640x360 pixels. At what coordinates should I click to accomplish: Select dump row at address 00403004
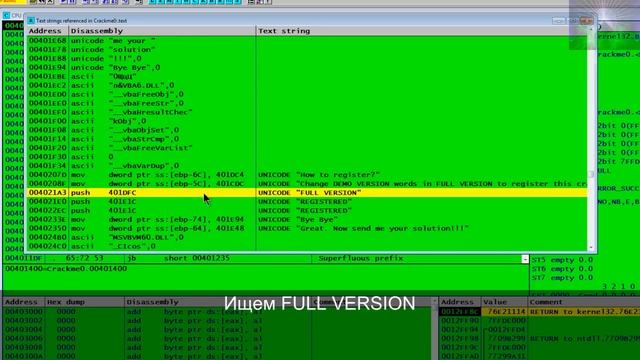tap(217, 330)
